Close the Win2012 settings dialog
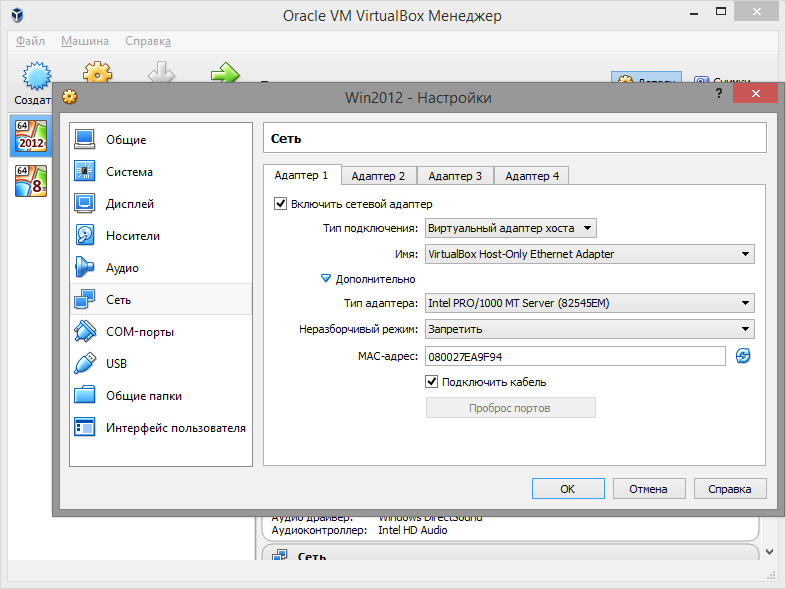786x589 pixels. 756,93
